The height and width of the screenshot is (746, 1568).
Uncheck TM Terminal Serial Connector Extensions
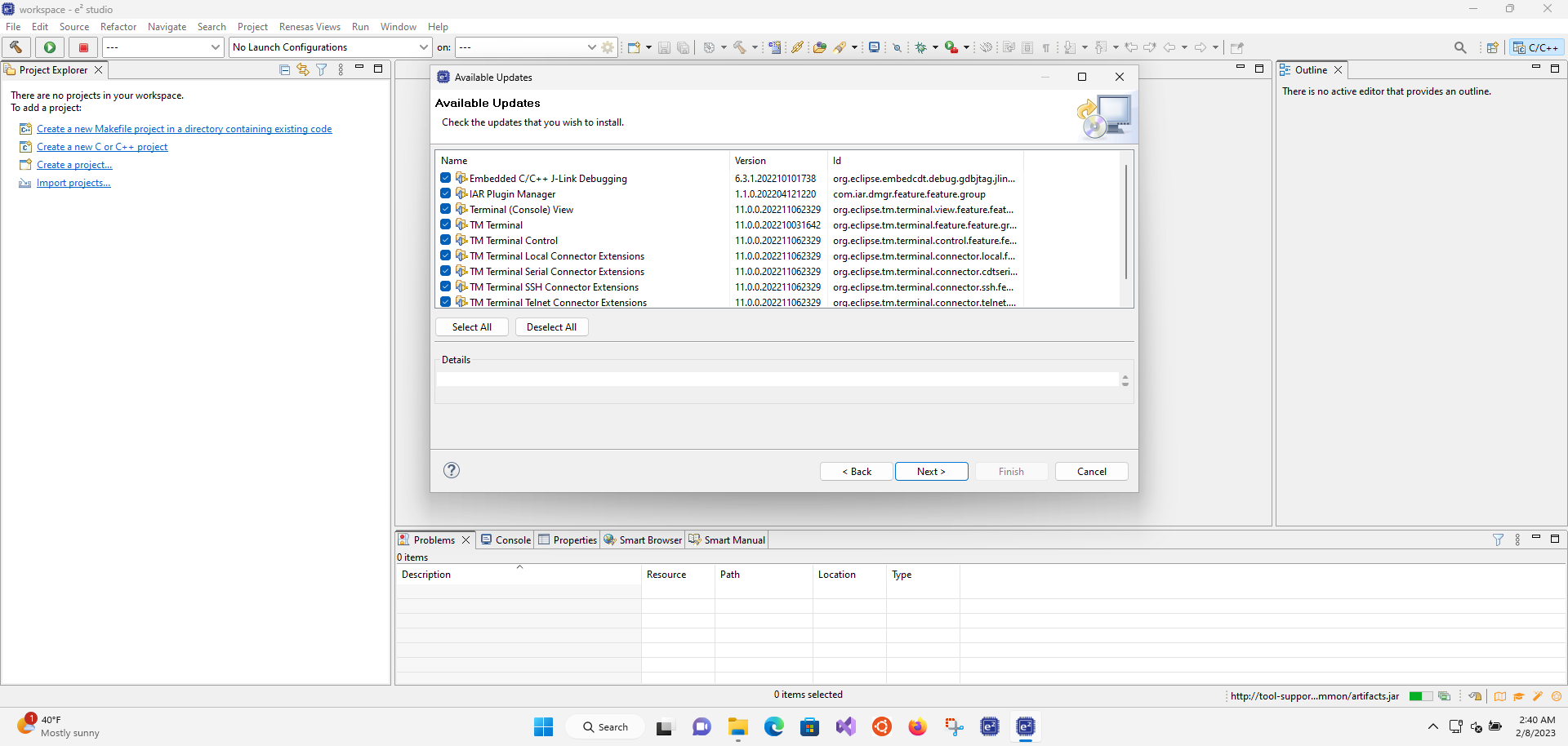[x=445, y=271]
